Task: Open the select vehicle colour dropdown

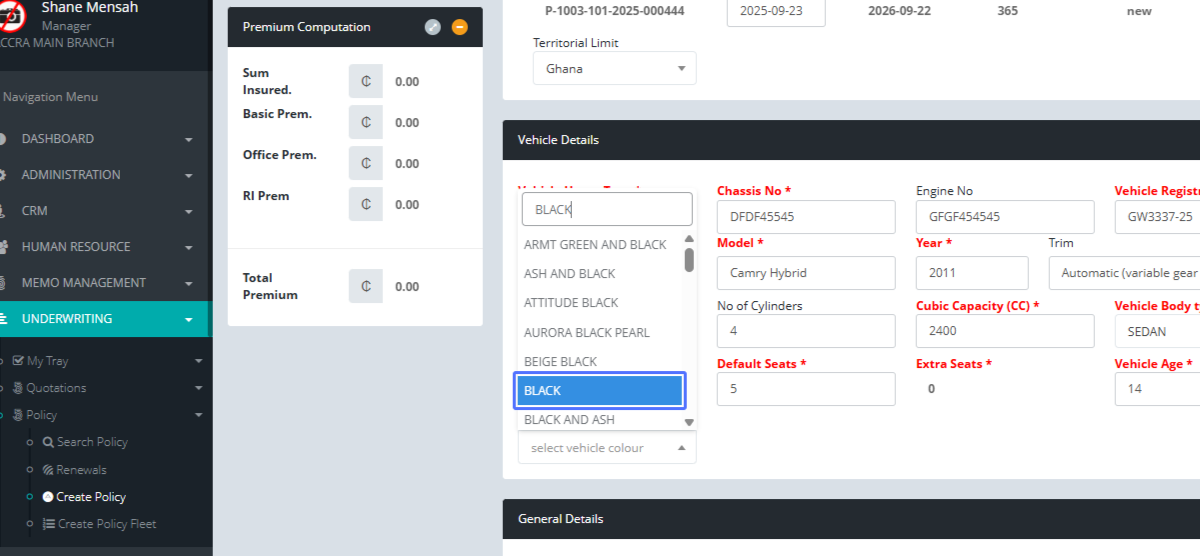Action: pos(606,448)
